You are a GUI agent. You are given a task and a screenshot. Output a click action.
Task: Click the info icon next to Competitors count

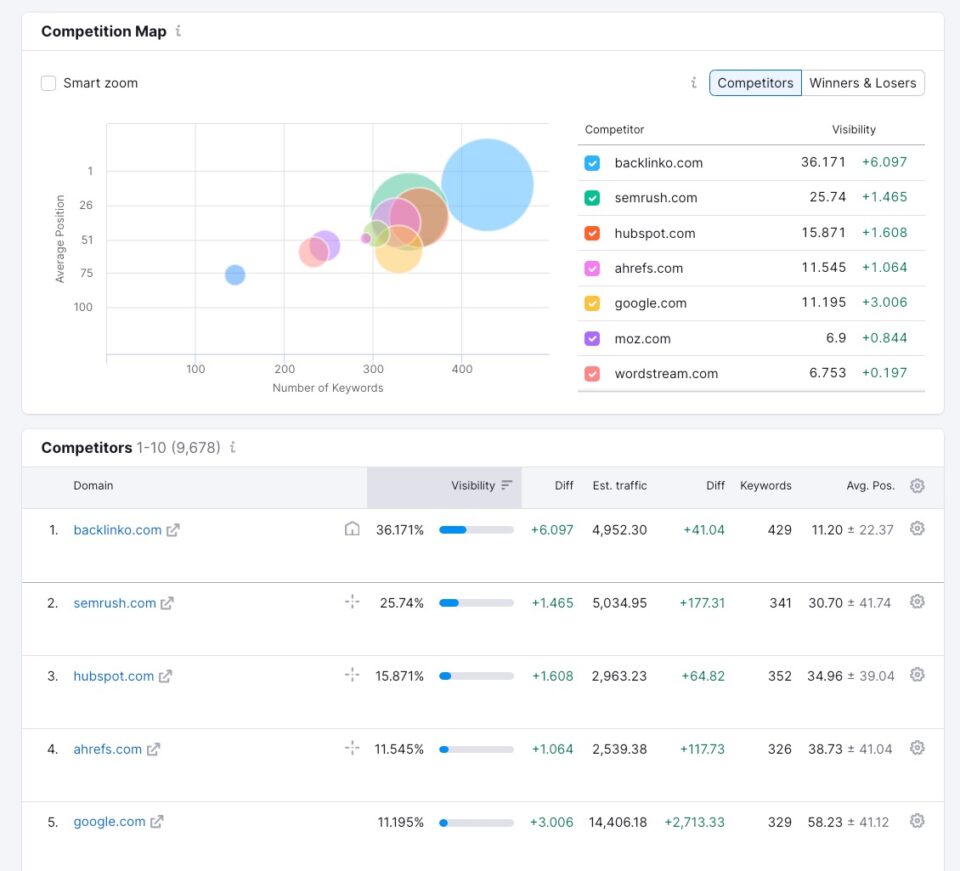click(232, 447)
